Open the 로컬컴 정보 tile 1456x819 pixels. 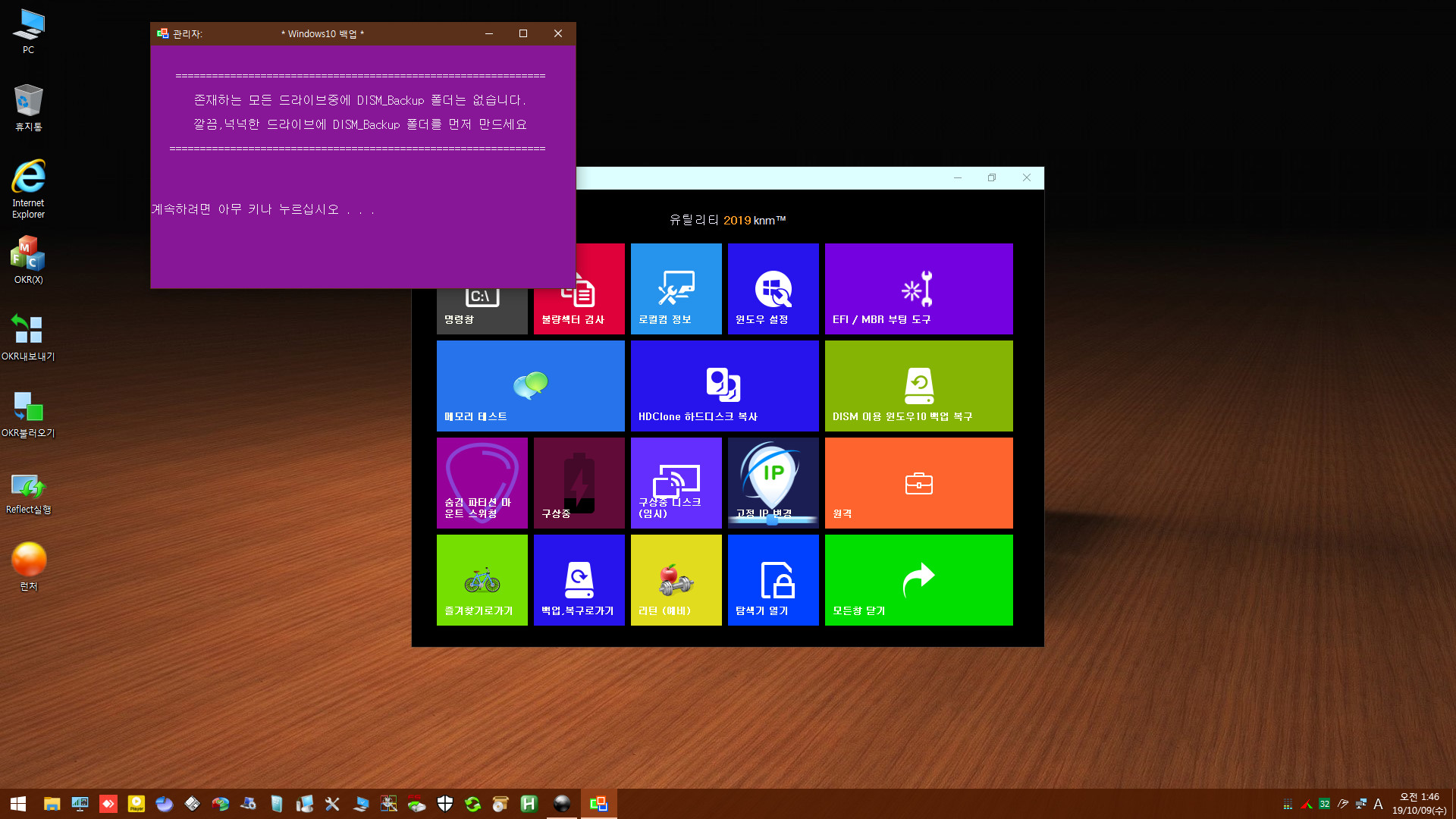click(676, 289)
